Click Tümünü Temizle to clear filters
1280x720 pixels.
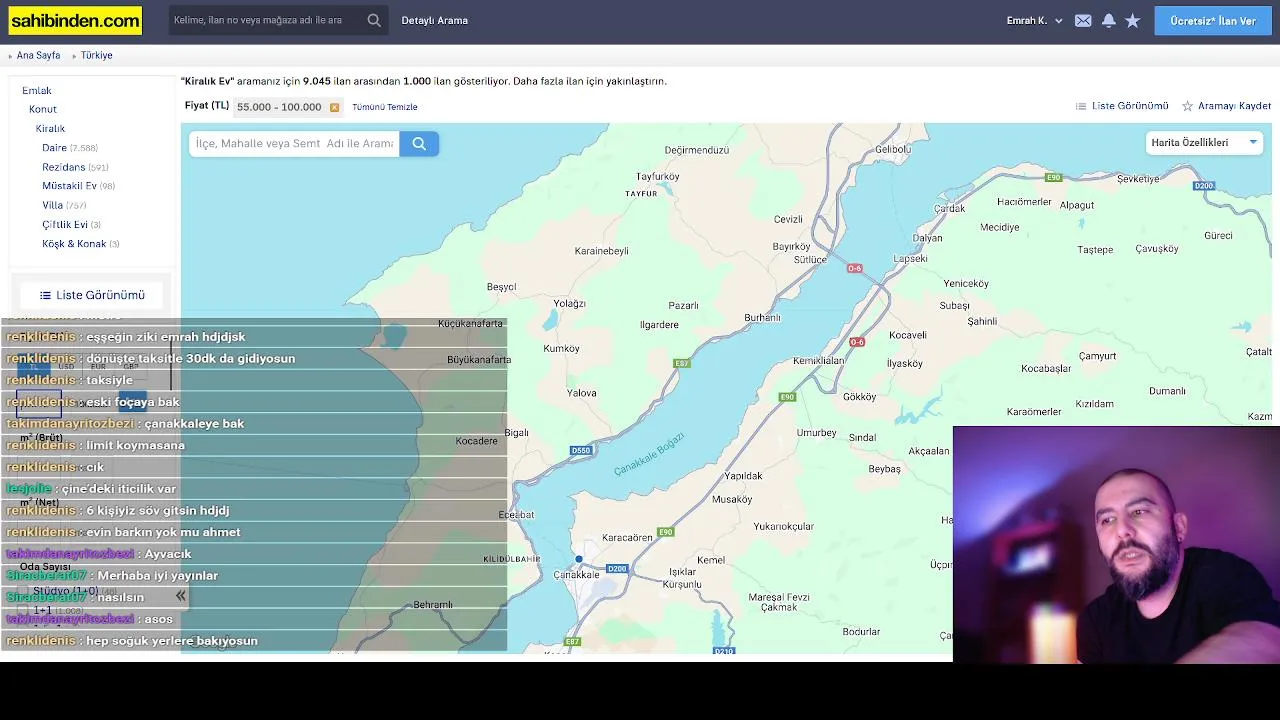pos(385,107)
